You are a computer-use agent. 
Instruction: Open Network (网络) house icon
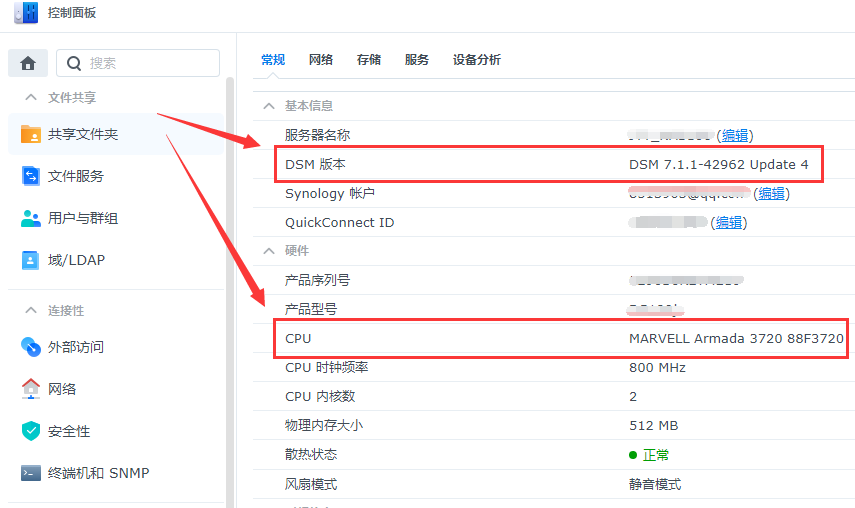(x=31, y=389)
